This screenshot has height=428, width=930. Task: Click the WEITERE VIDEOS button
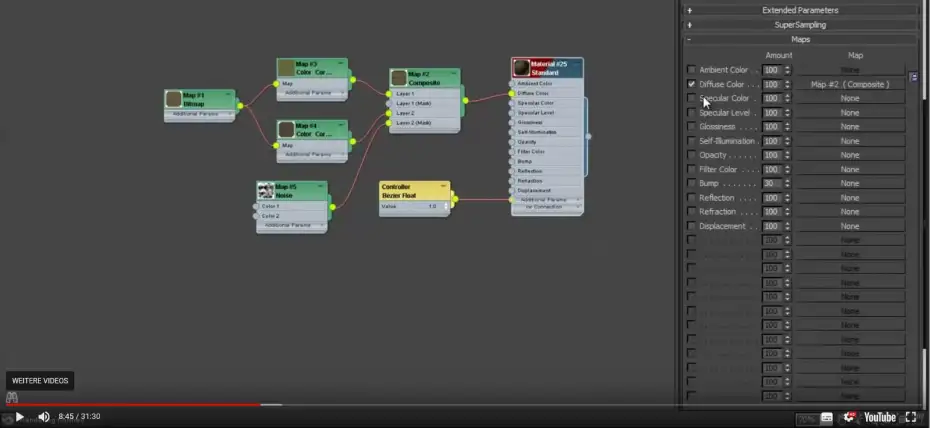click(x=40, y=381)
